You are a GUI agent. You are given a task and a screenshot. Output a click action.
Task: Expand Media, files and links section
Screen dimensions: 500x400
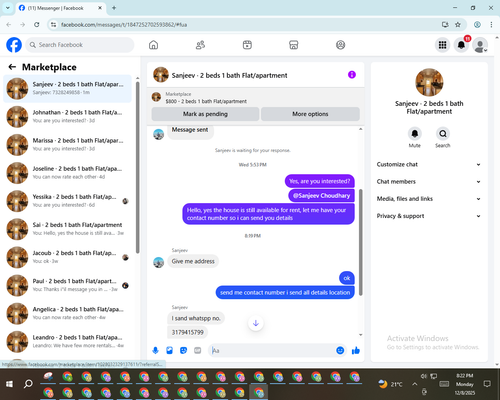point(429,199)
